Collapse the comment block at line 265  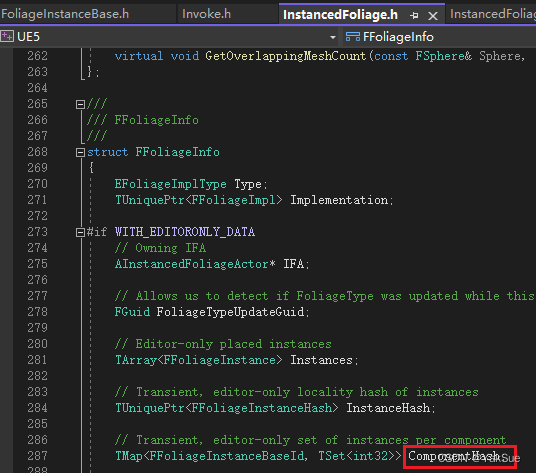[80, 104]
